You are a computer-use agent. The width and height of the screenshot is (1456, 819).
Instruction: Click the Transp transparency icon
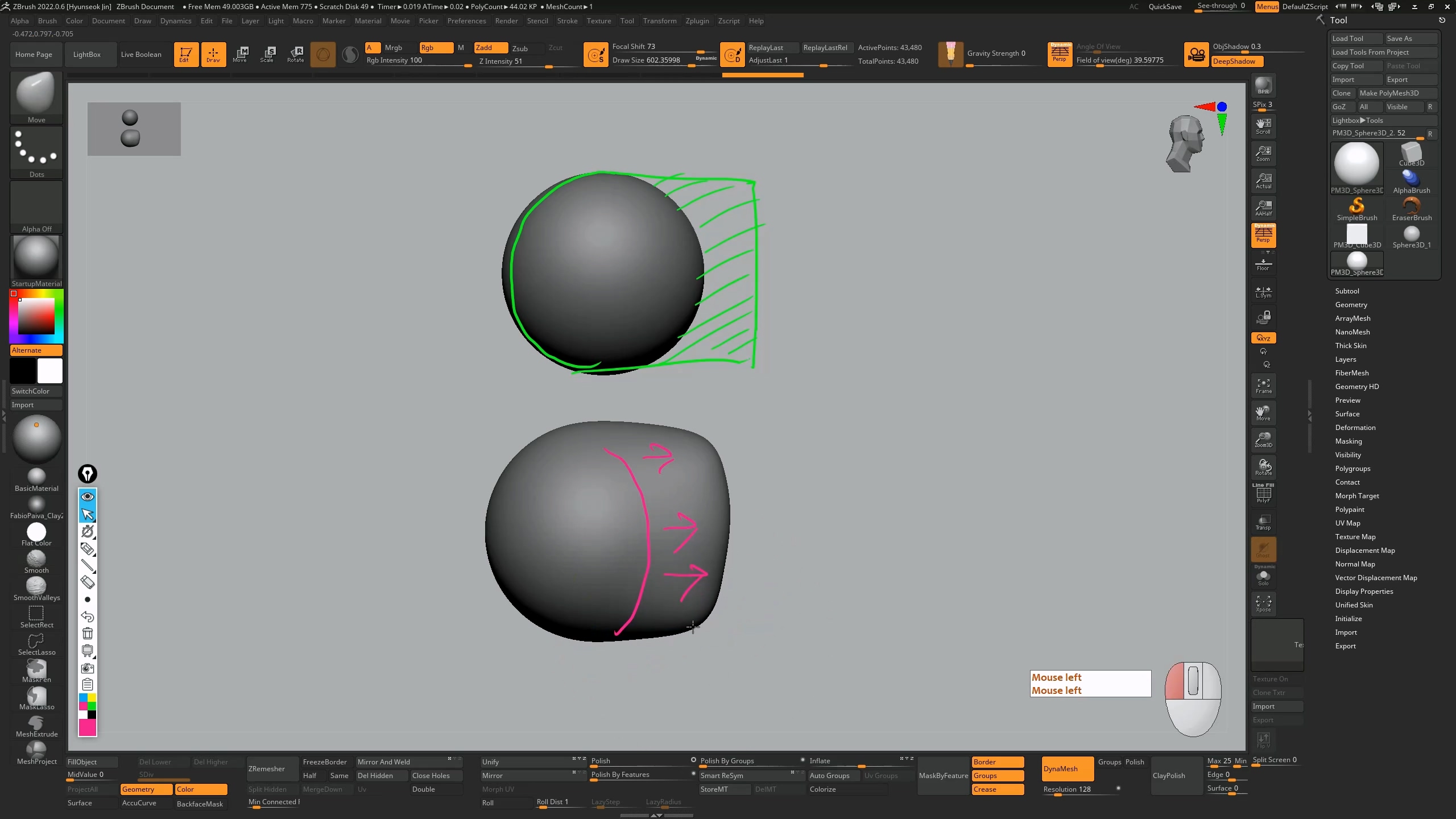coord(1263,522)
